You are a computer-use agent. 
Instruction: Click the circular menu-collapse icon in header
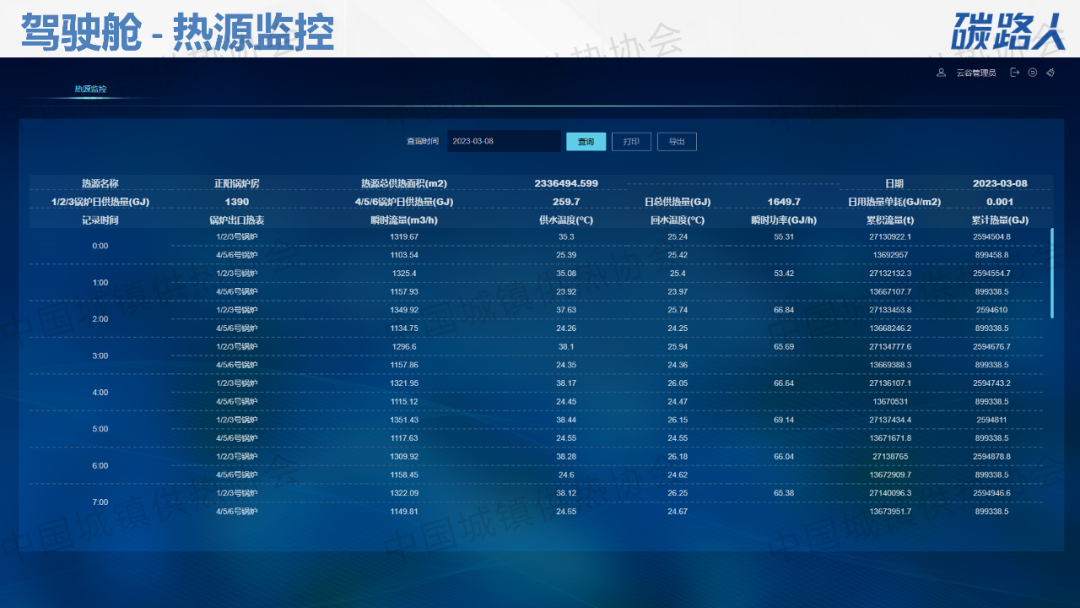[x=1032, y=72]
